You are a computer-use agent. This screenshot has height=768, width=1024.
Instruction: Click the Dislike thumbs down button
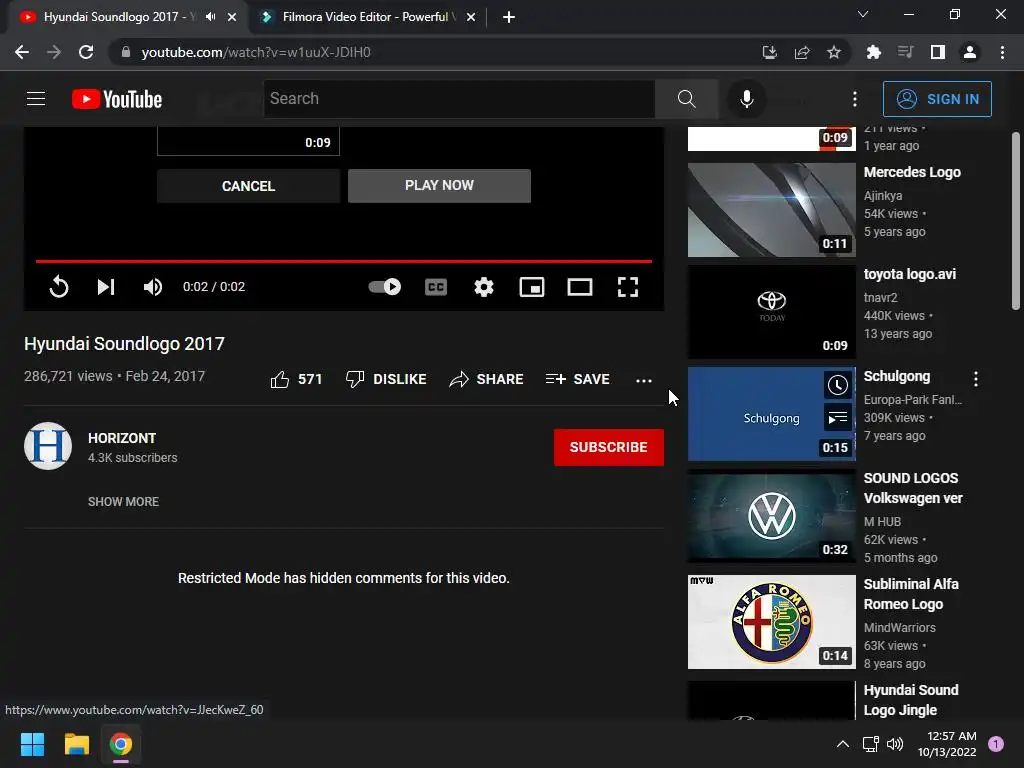pyautogui.click(x=386, y=379)
